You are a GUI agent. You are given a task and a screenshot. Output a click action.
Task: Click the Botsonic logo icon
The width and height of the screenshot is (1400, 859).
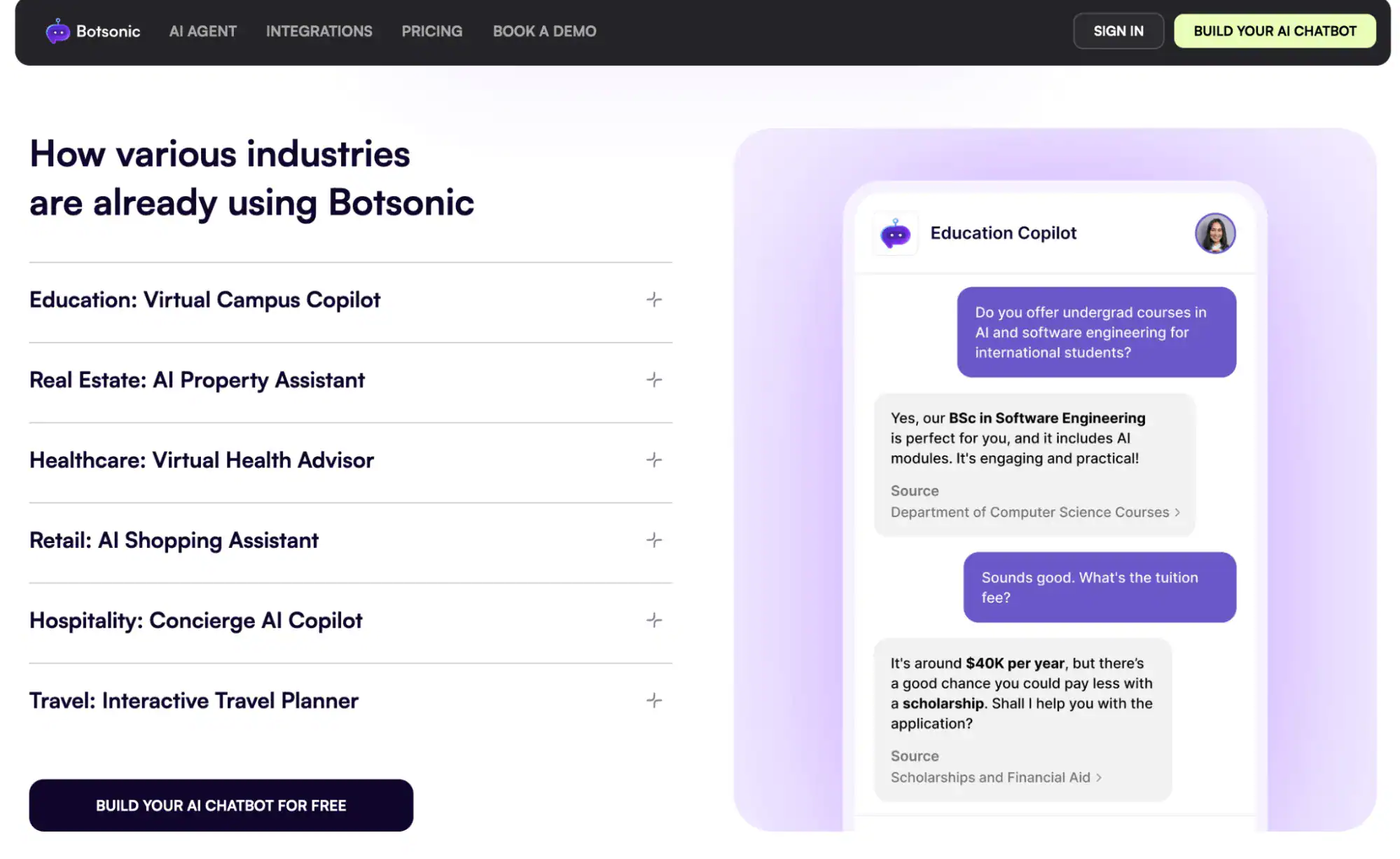(57, 31)
